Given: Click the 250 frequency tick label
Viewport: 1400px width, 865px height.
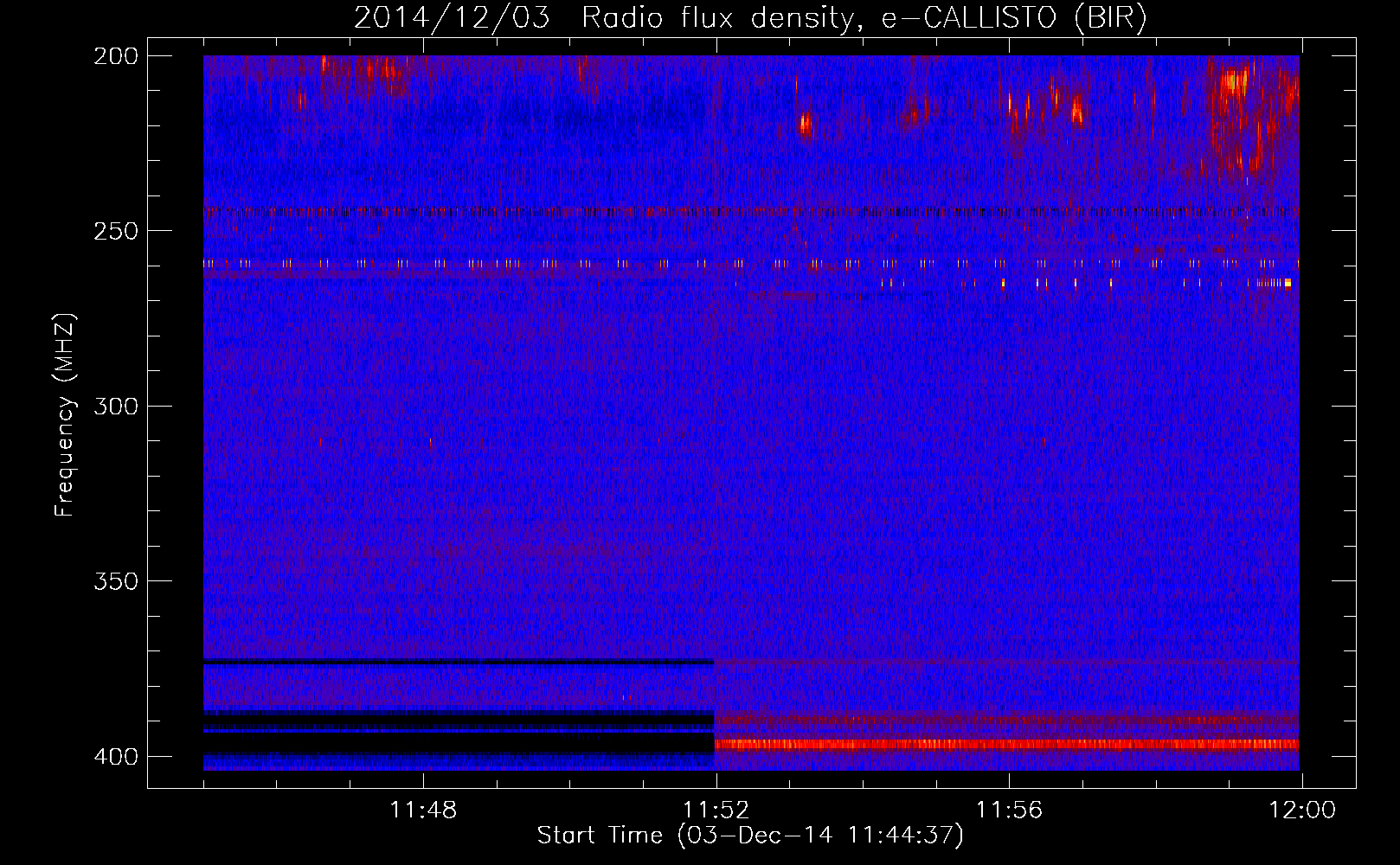Looking at the screenshot, I should [116, 231].
